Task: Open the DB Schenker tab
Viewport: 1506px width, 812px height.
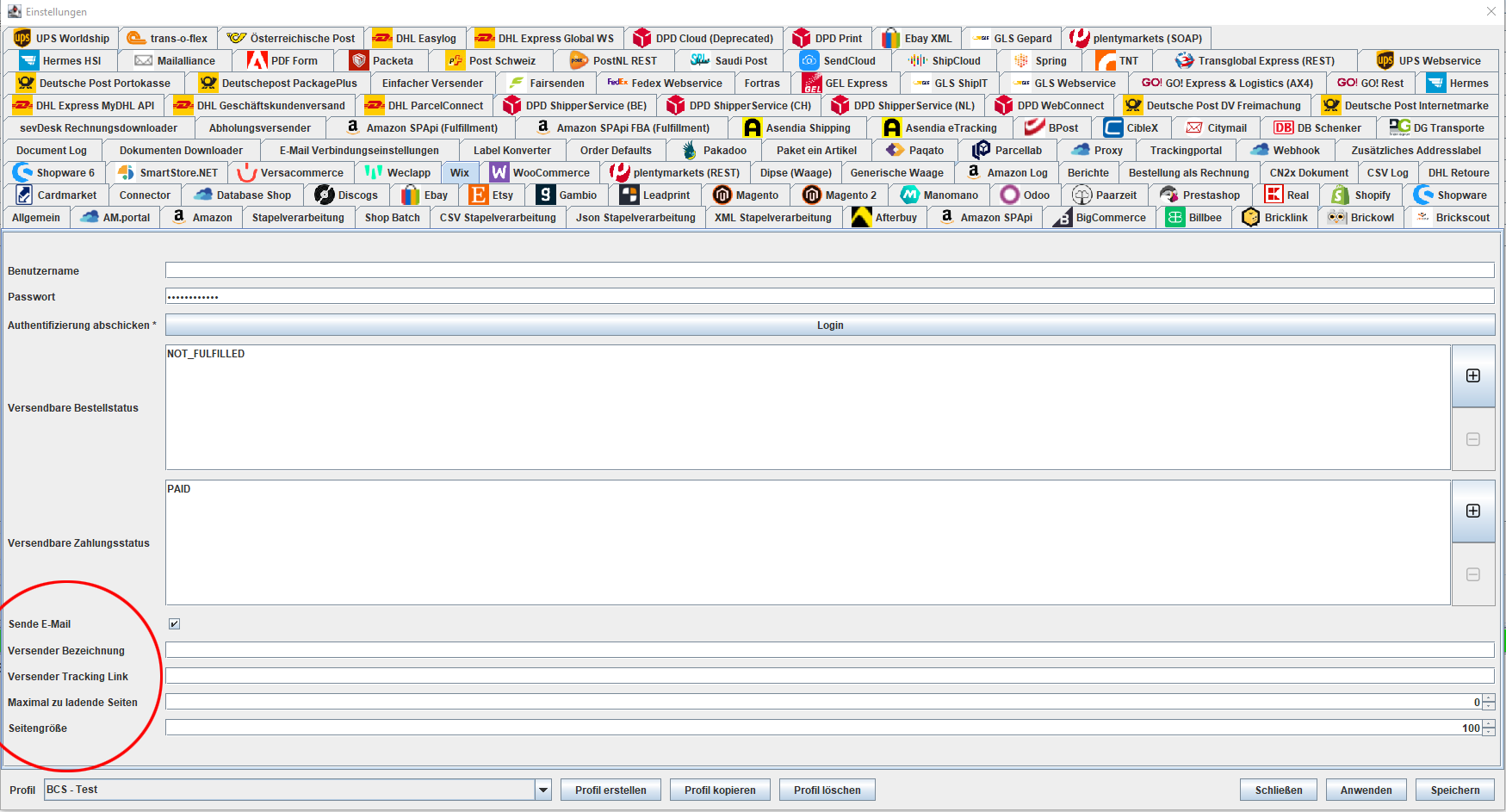Action: 1318,127
